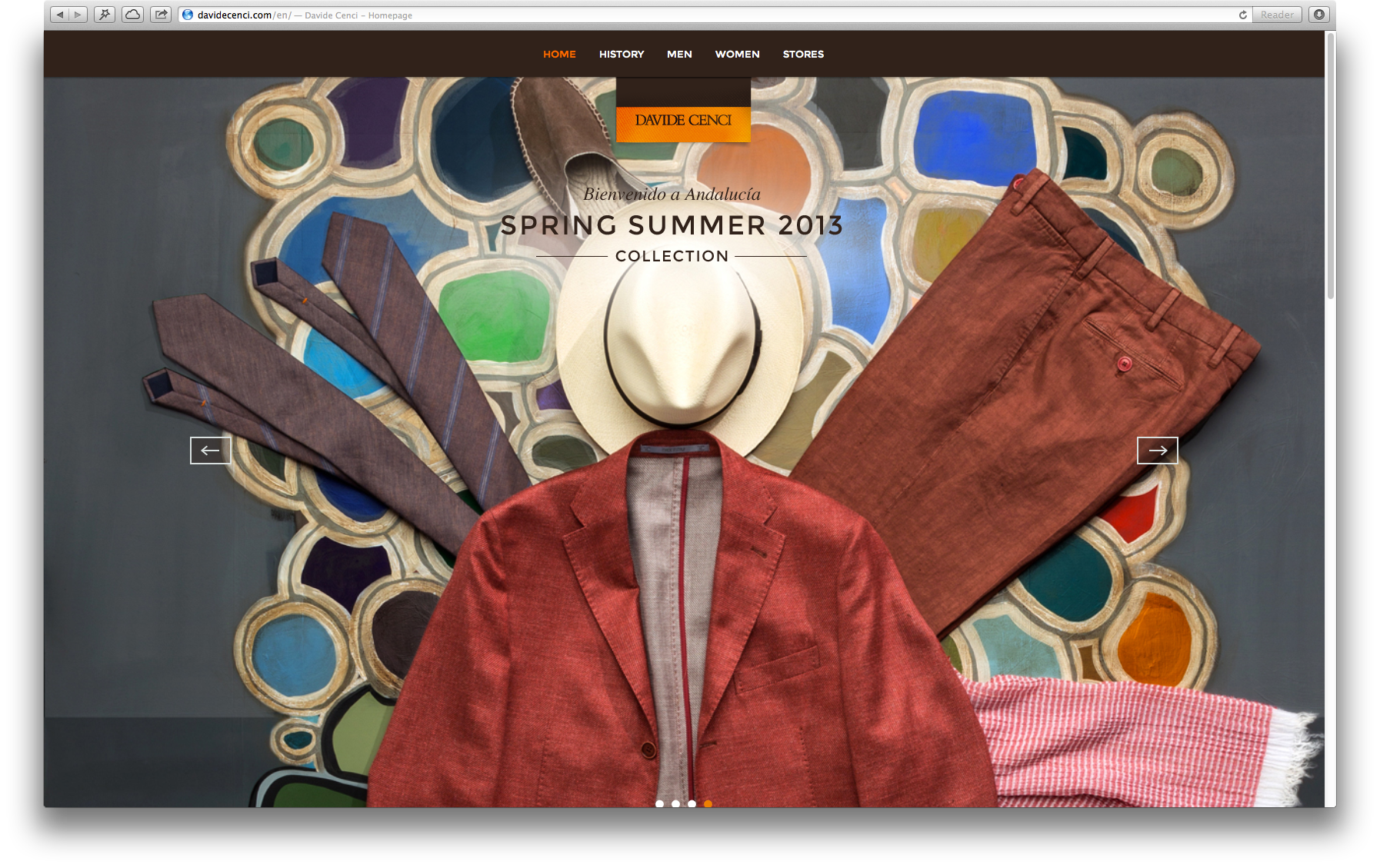This screenshot has width=1380, height=868.
Task: Open iCloud Tabs cloud button
Action: (132, 15)
